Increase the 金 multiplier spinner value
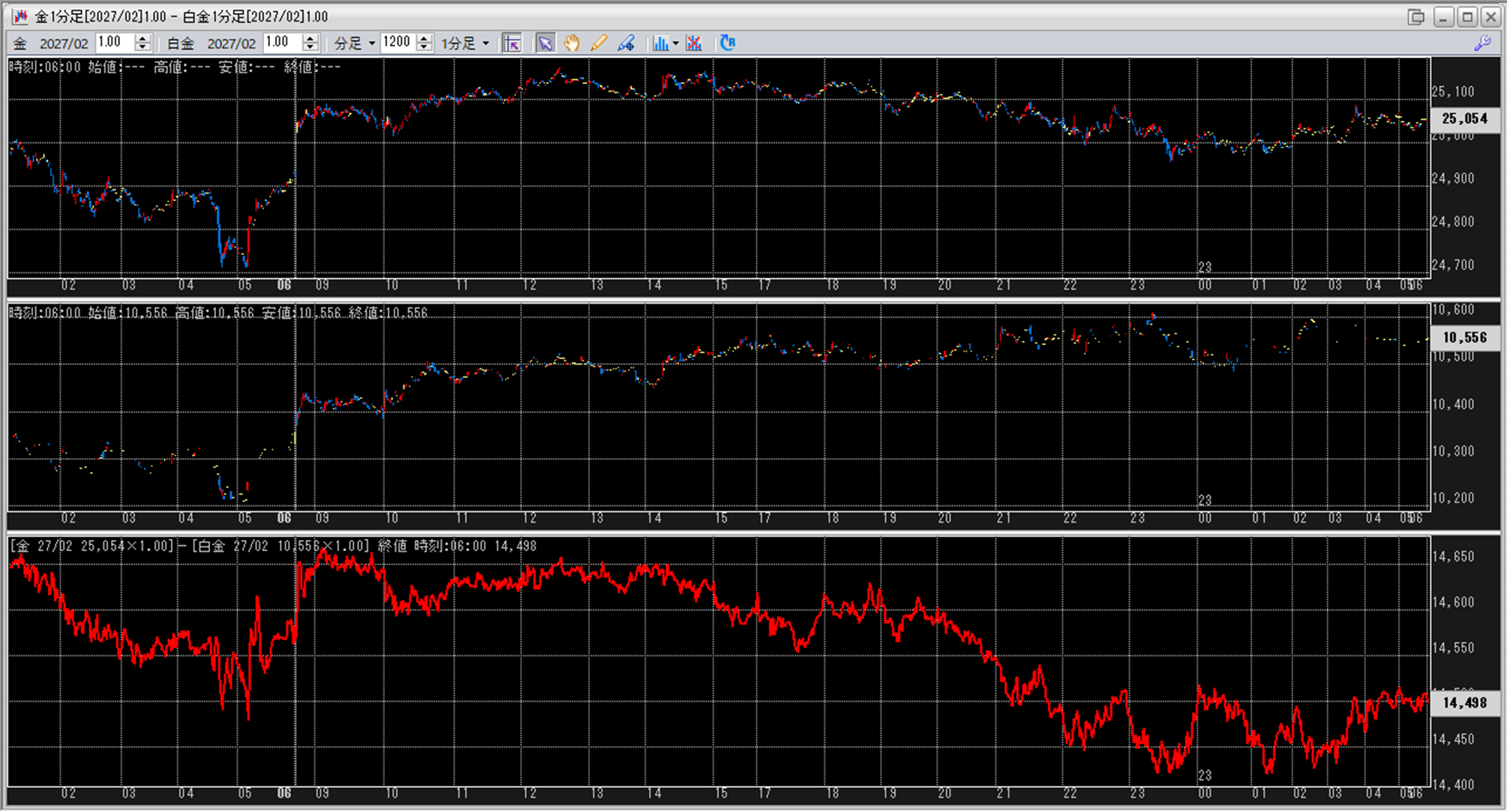This screenshot has width=1507, height=812. coord(143,38)
